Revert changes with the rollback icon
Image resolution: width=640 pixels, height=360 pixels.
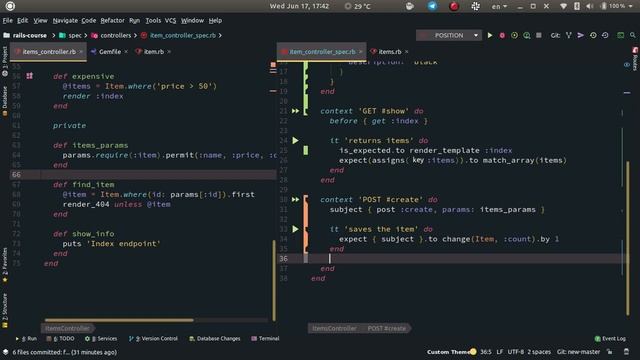pos(605,36)
